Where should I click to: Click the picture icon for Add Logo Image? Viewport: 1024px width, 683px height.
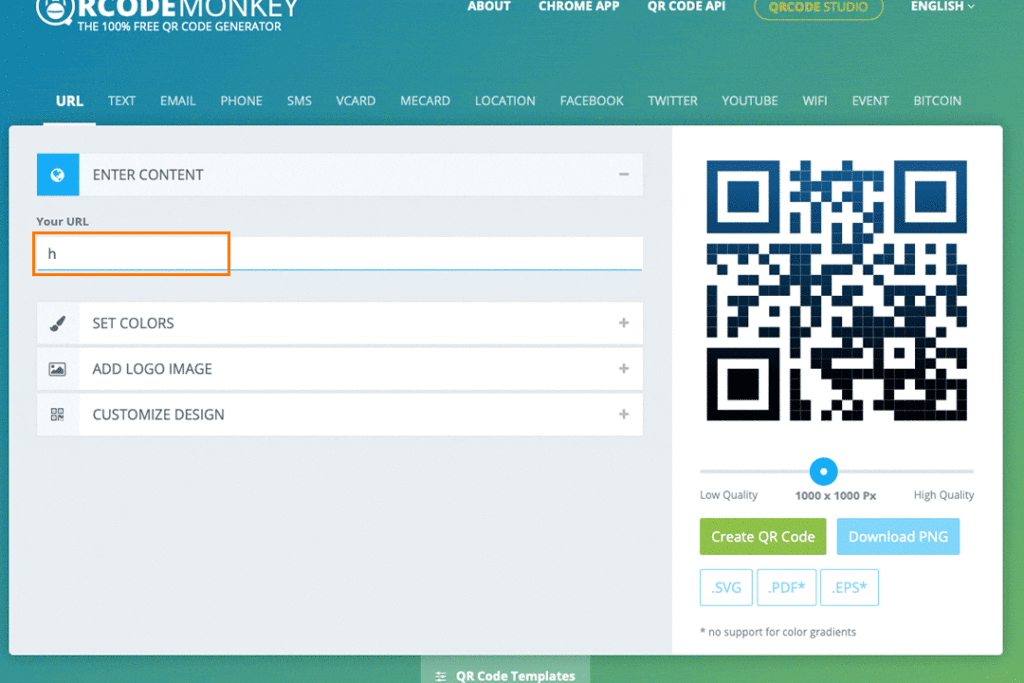coord(57,369)
